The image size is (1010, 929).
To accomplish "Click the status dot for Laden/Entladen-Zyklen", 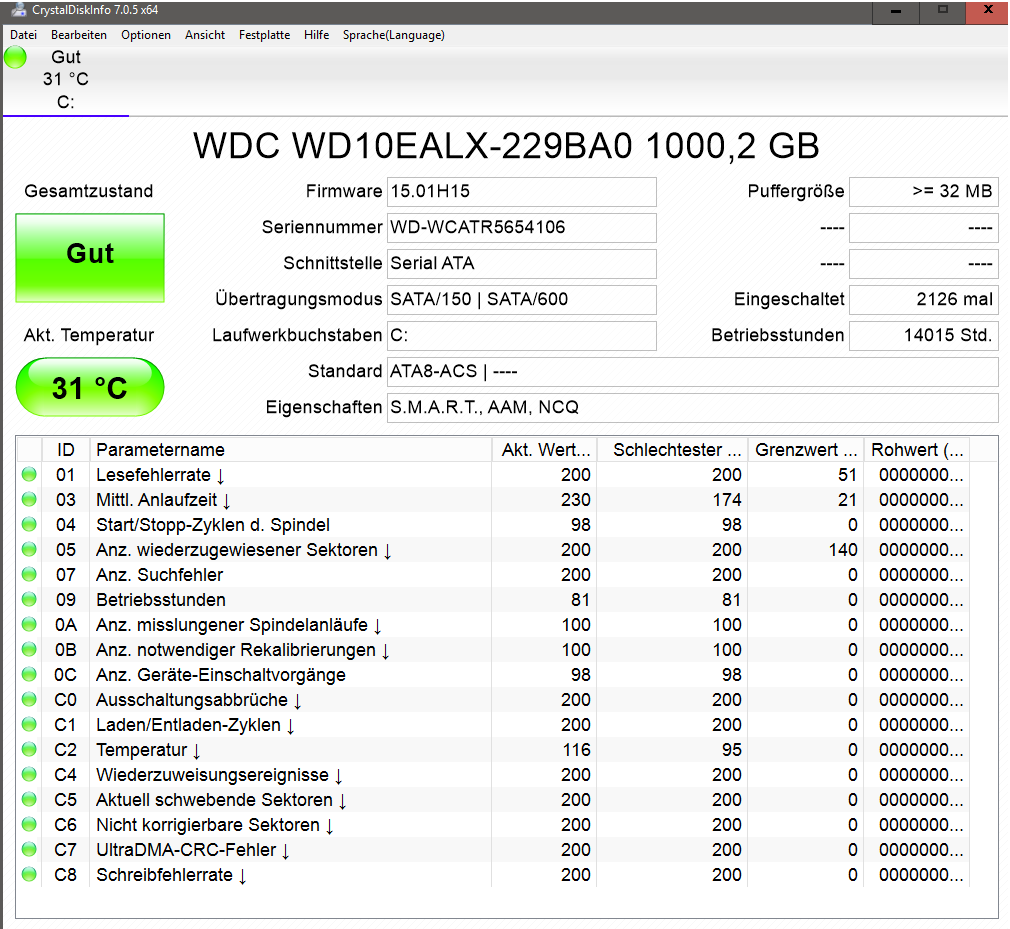I will pyautogui.click(x=29, y=724).
